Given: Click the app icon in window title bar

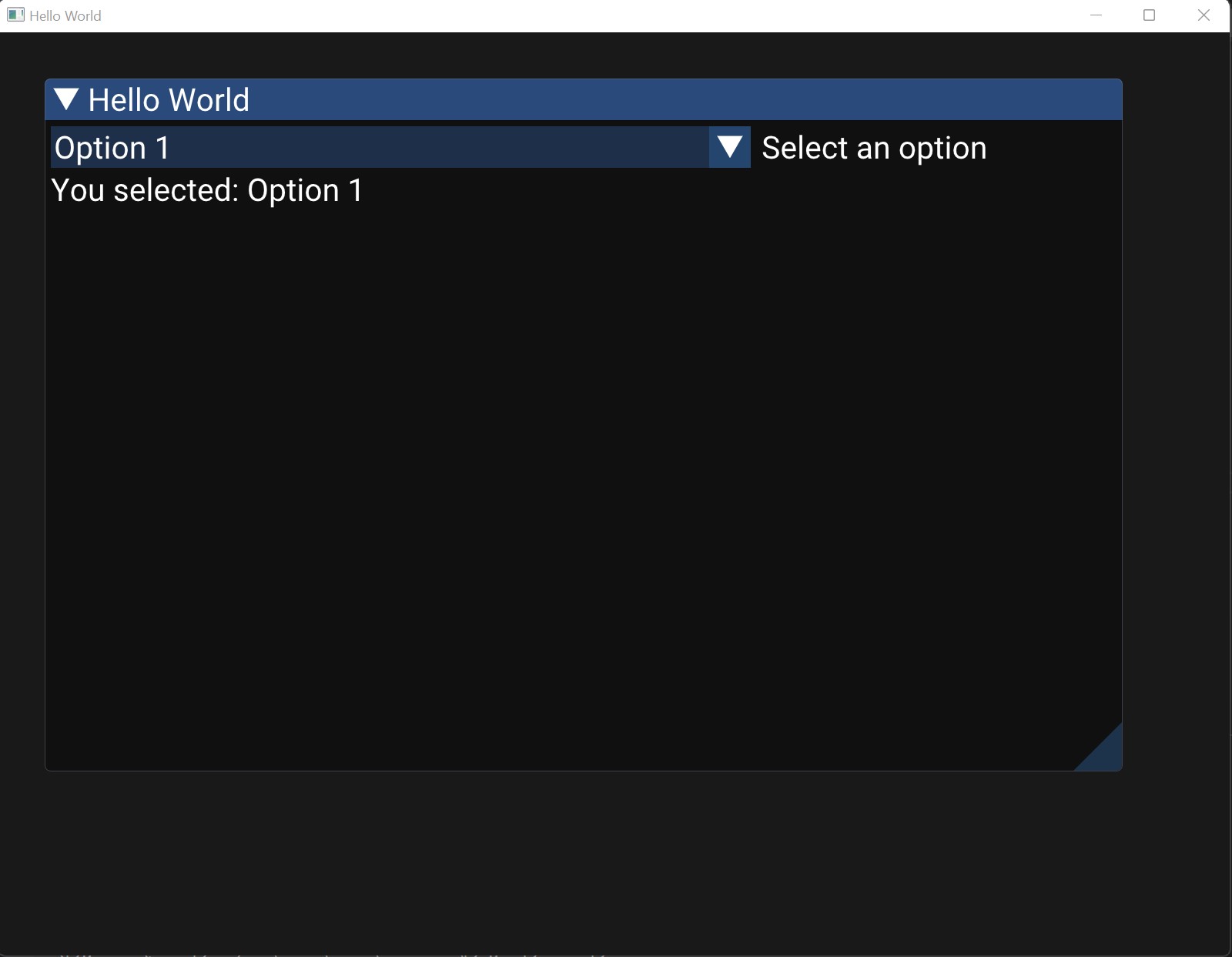Looking at the screenshot, I should [15, 15].
